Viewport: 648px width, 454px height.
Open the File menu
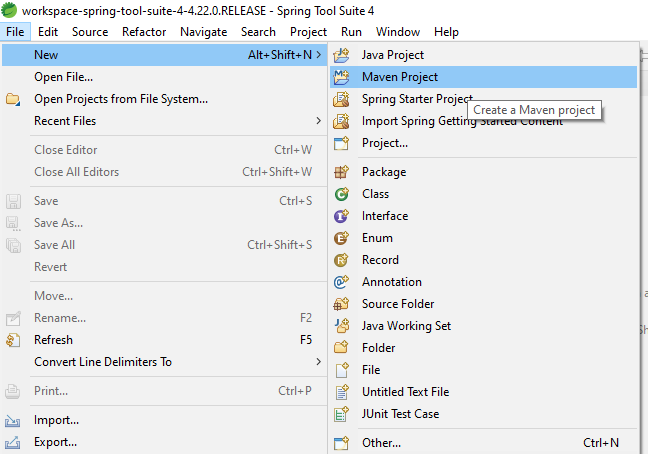15,32
